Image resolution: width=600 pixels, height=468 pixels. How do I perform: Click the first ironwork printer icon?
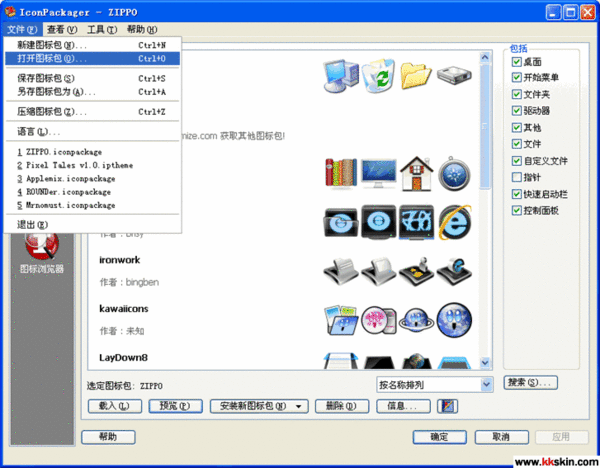coord(341,271)
